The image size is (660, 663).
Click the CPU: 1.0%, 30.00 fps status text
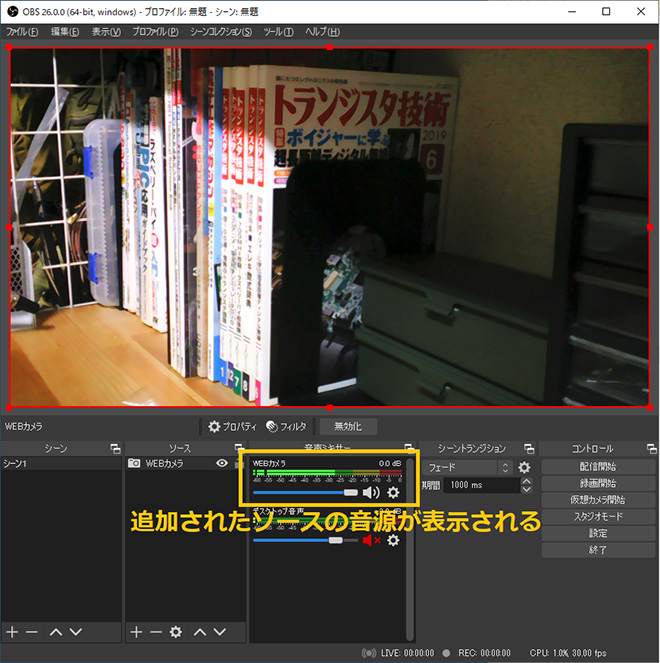568,653
